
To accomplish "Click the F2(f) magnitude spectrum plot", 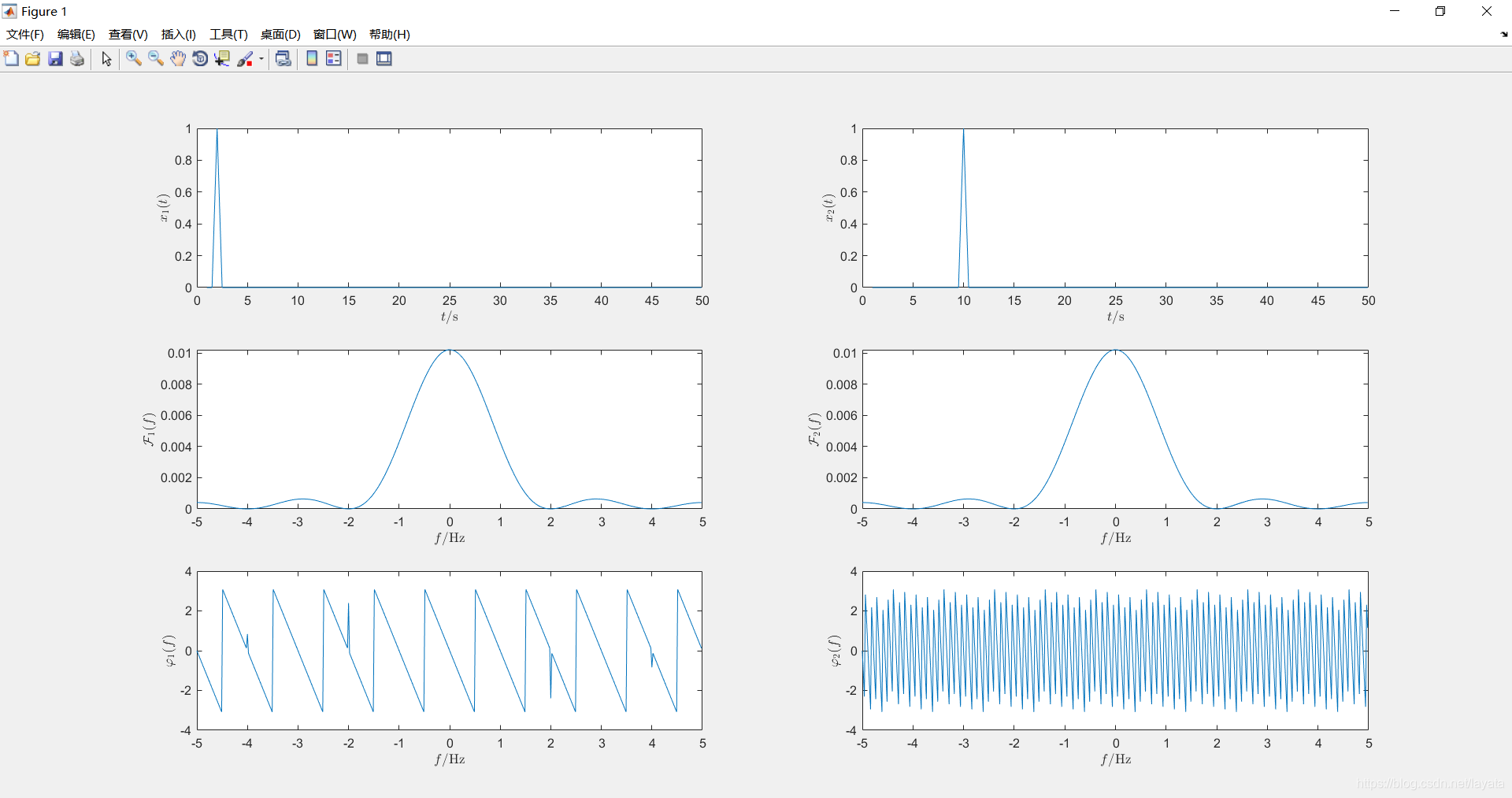I will tap(1115, 429).
